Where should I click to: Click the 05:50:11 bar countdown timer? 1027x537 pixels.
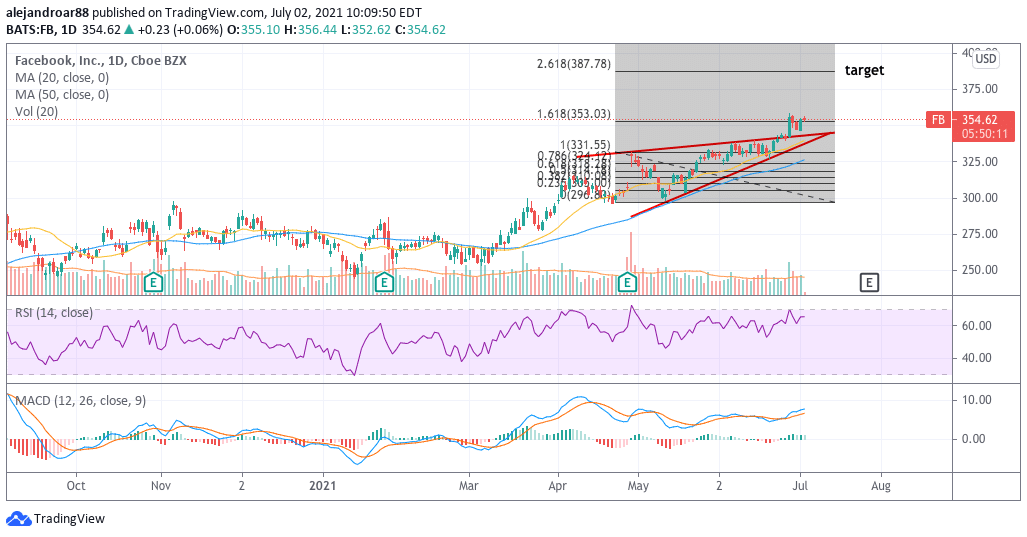[x=984, y=134]
